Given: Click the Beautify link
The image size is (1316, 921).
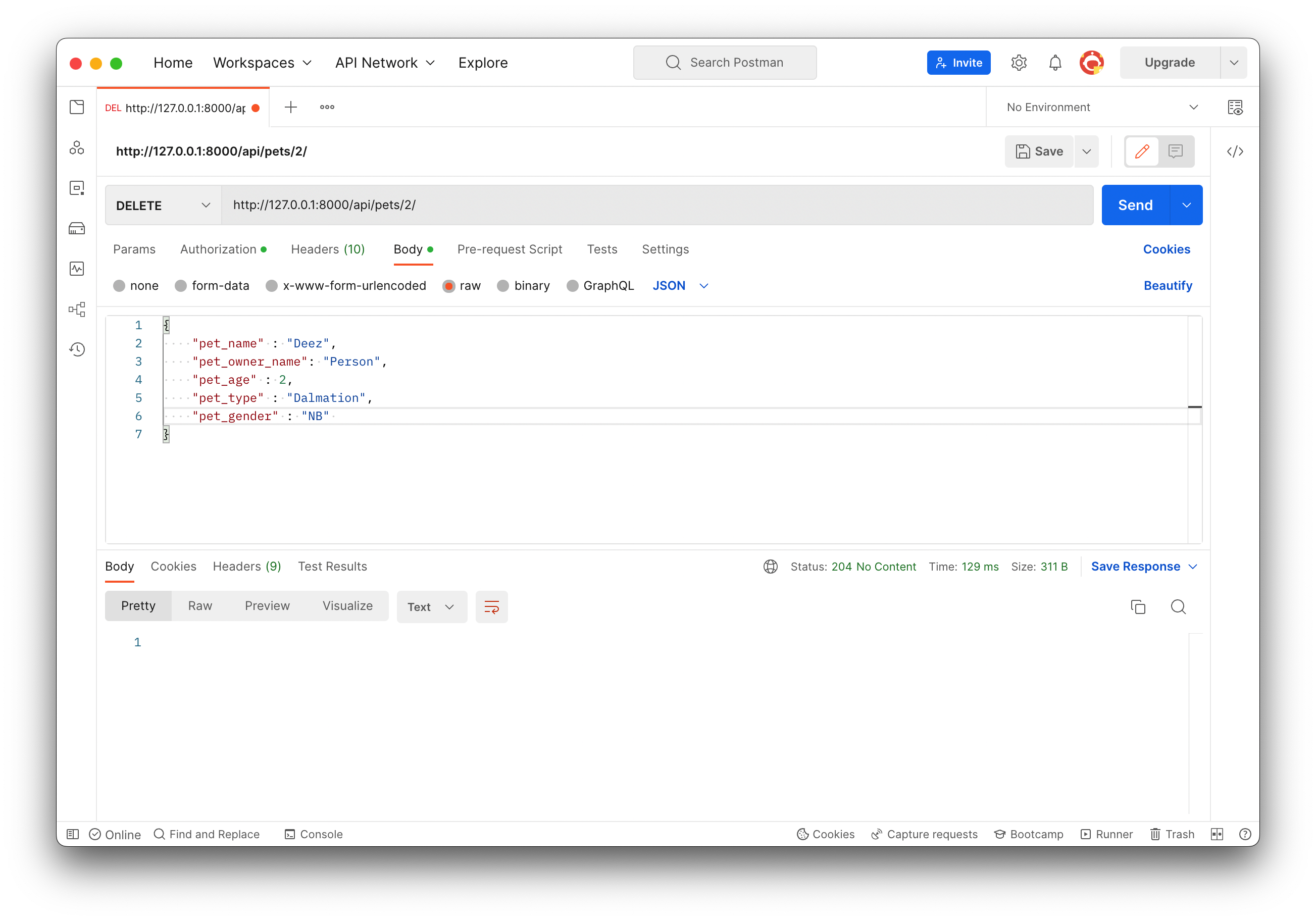Looking at the screenshot, I should coord(1168,285).
